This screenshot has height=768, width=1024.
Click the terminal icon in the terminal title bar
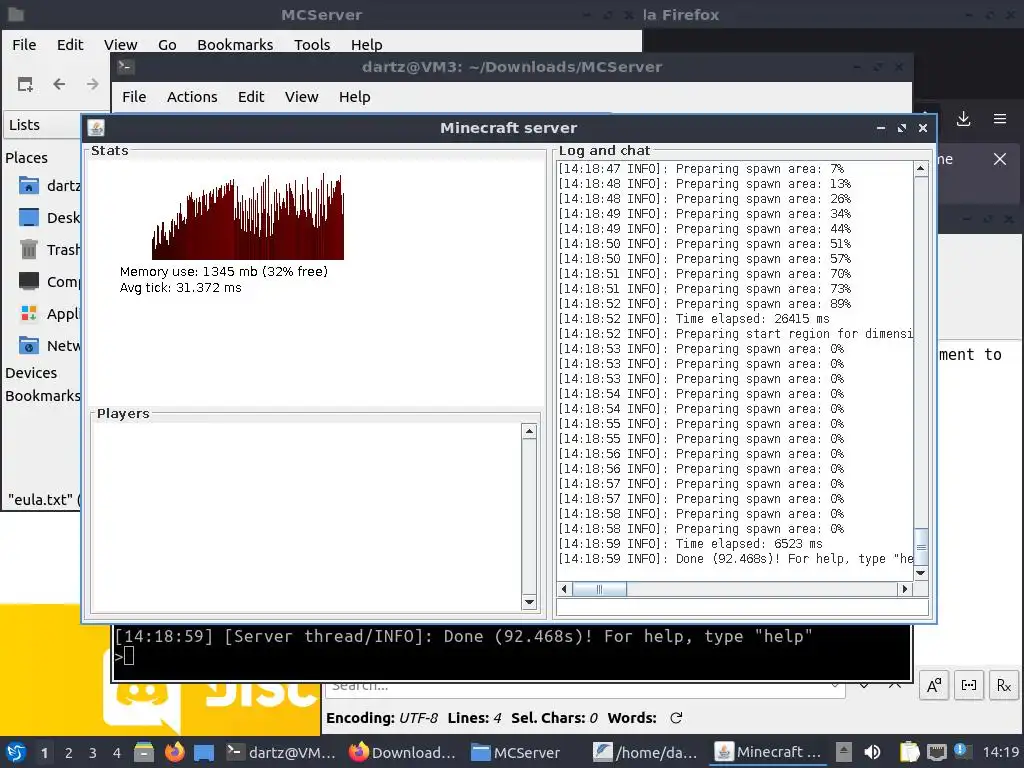125,66
